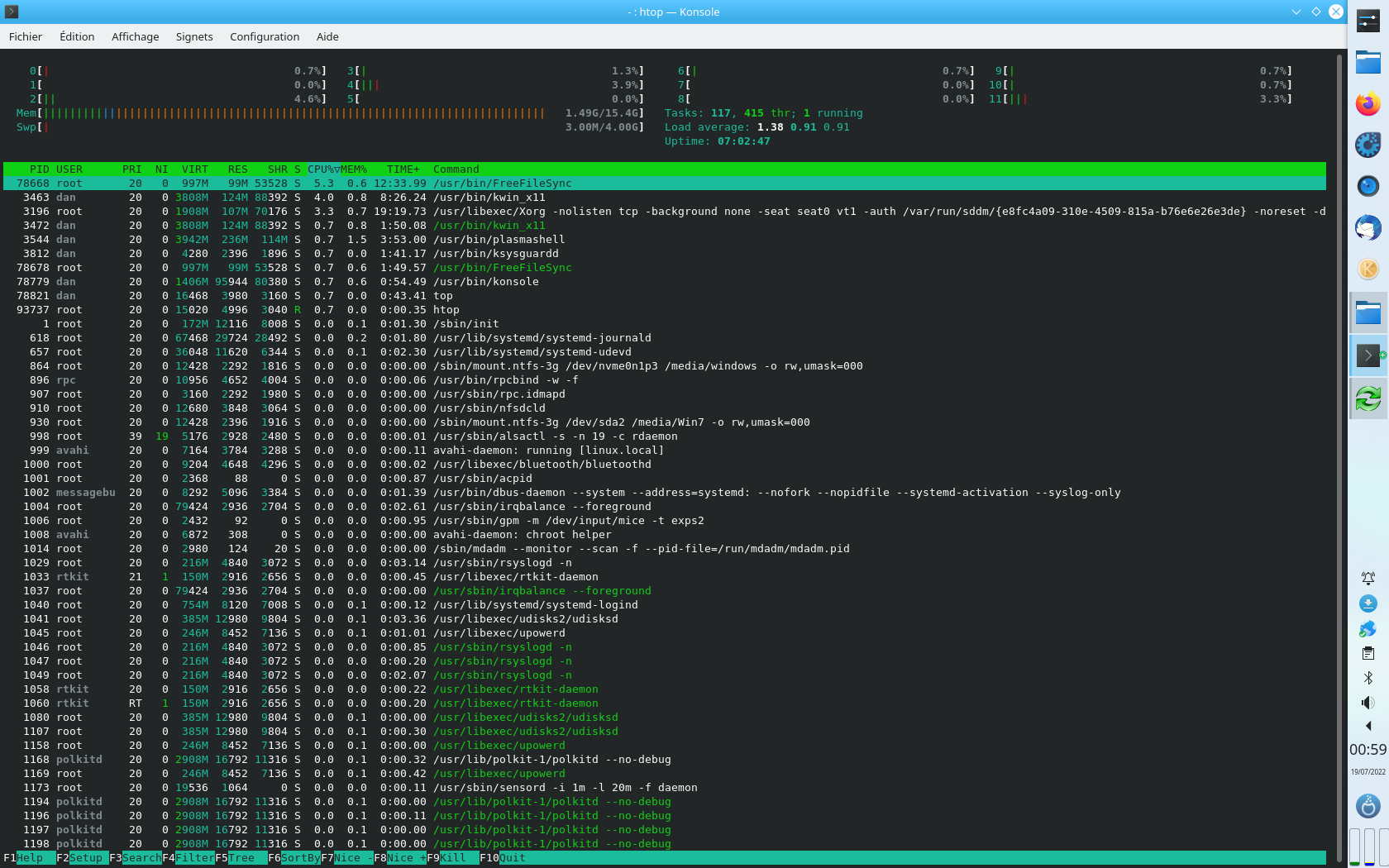Click the Konsole window menu icon in titlebar
This screenshot has width=1389, height=868.
tap(12, 12)
